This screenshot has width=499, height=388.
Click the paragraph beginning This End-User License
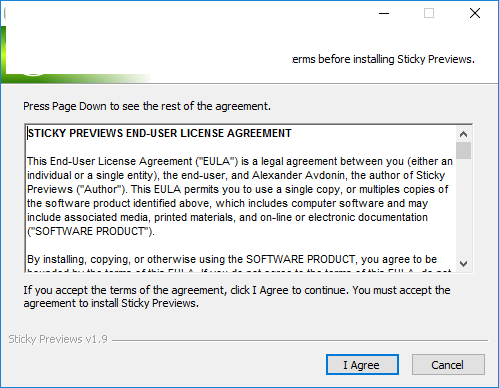point(240,196)
